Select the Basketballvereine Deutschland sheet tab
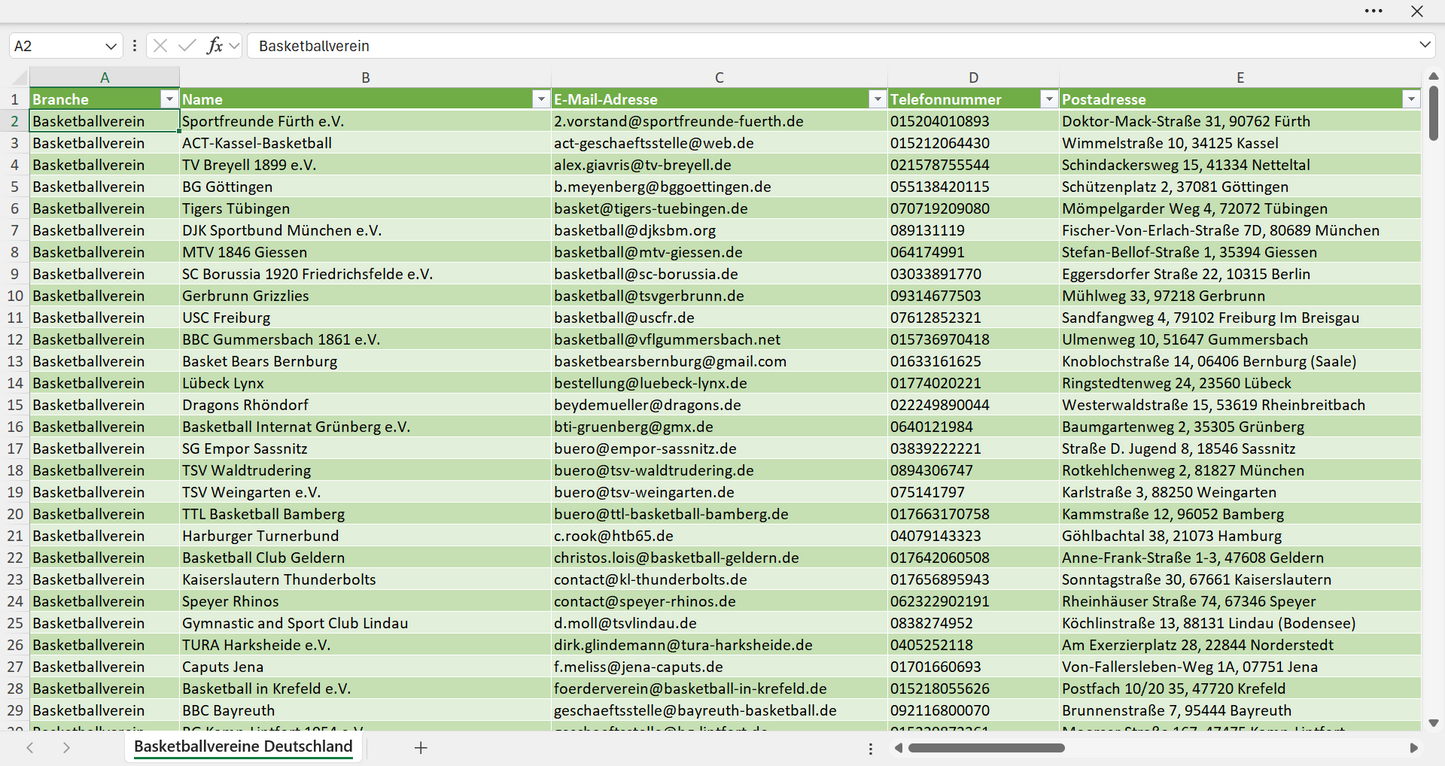Viewport: 1445px width, 766px height. (243, 747)
